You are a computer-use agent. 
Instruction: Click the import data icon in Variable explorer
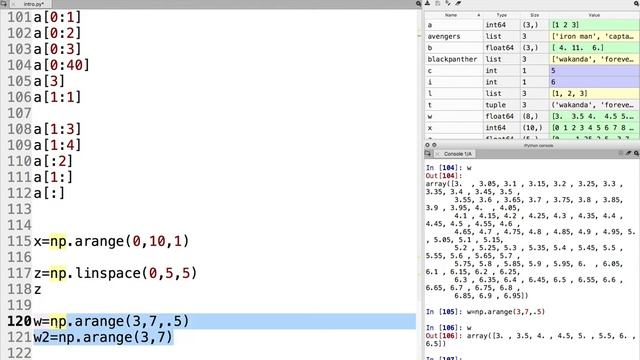coord(427,3)
